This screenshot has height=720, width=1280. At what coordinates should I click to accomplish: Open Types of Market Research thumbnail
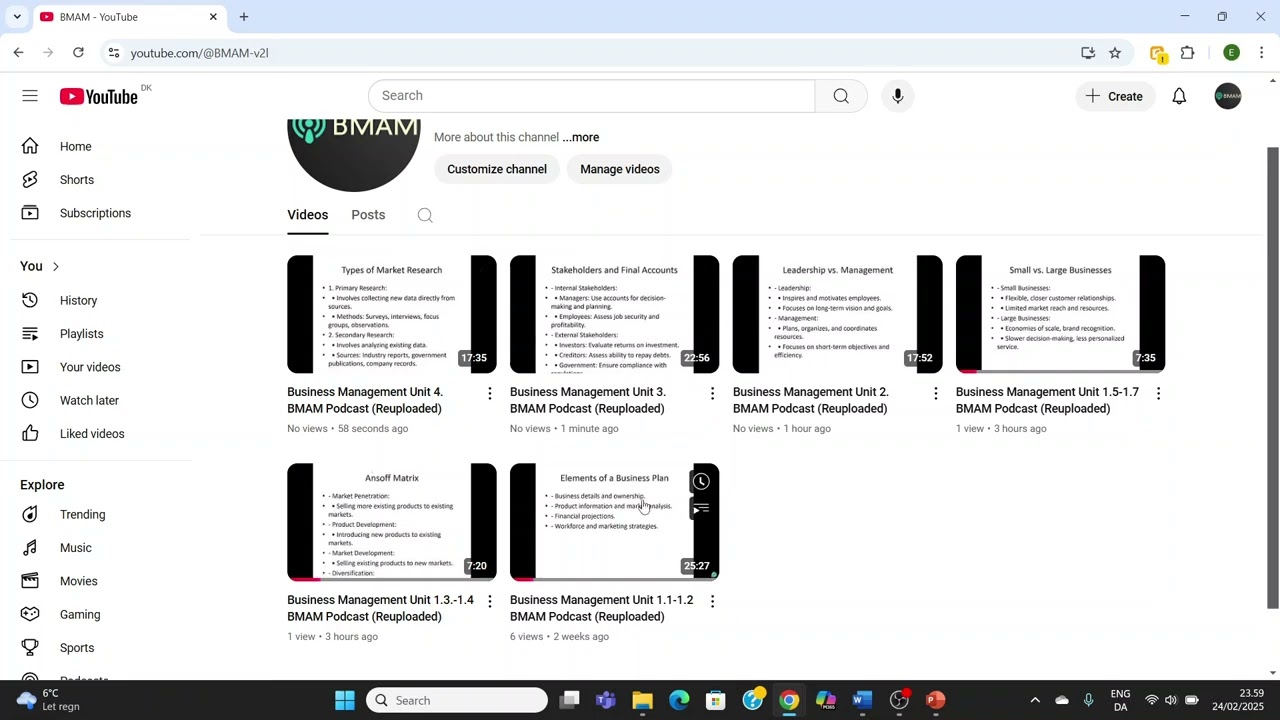click(392, 314)
